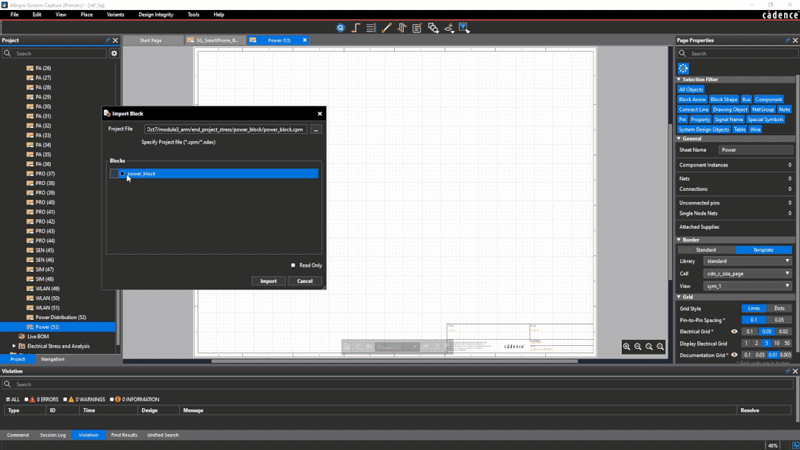Click the Project panel search field
The width and height of the screenshot is (800, 450).
(x=55, y=53)
